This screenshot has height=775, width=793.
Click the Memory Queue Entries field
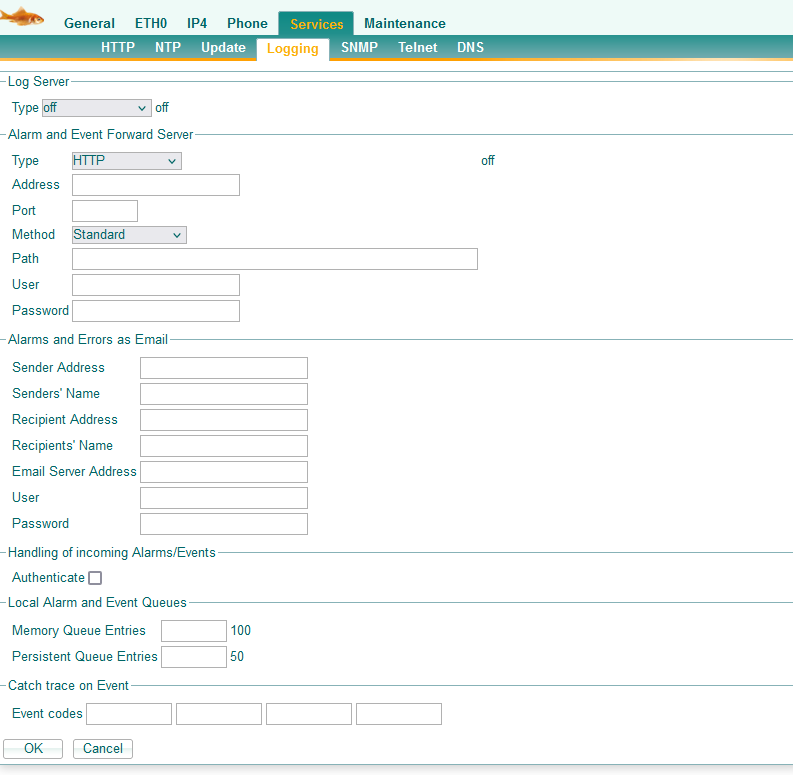(x=194, y=631)
